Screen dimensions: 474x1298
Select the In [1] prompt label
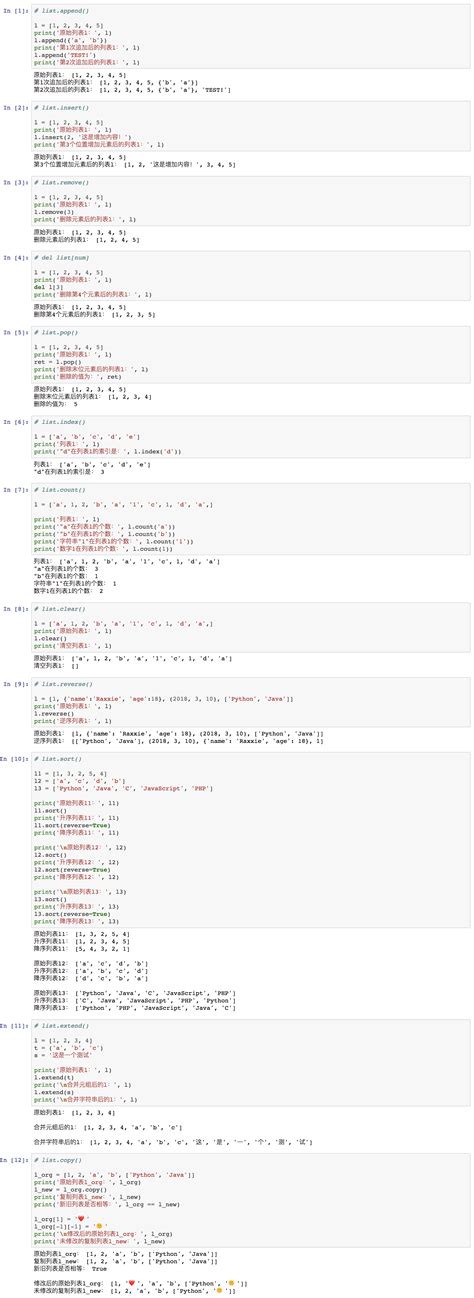pos(17,8)
